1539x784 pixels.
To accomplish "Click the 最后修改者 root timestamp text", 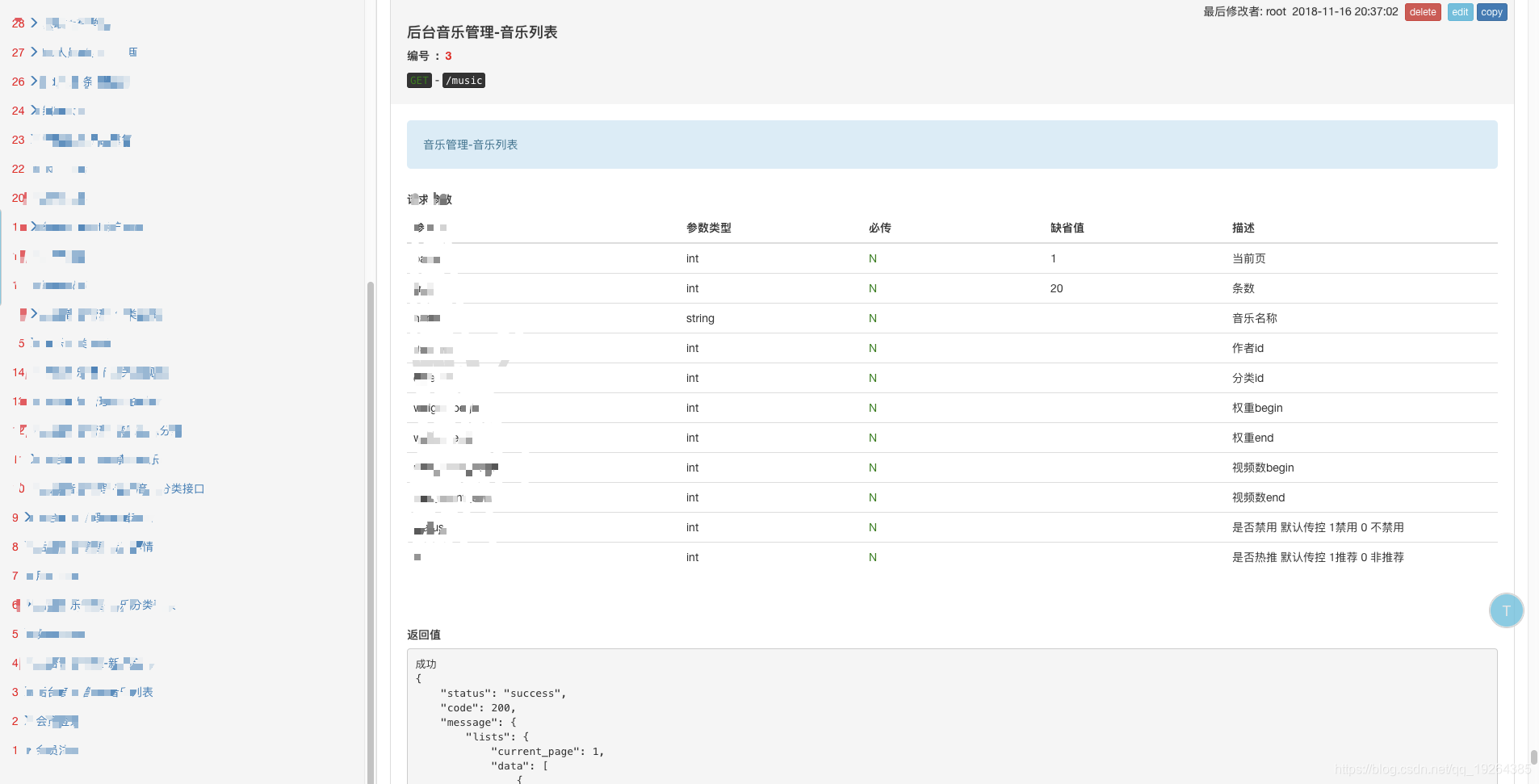I will pos(1301,12).
